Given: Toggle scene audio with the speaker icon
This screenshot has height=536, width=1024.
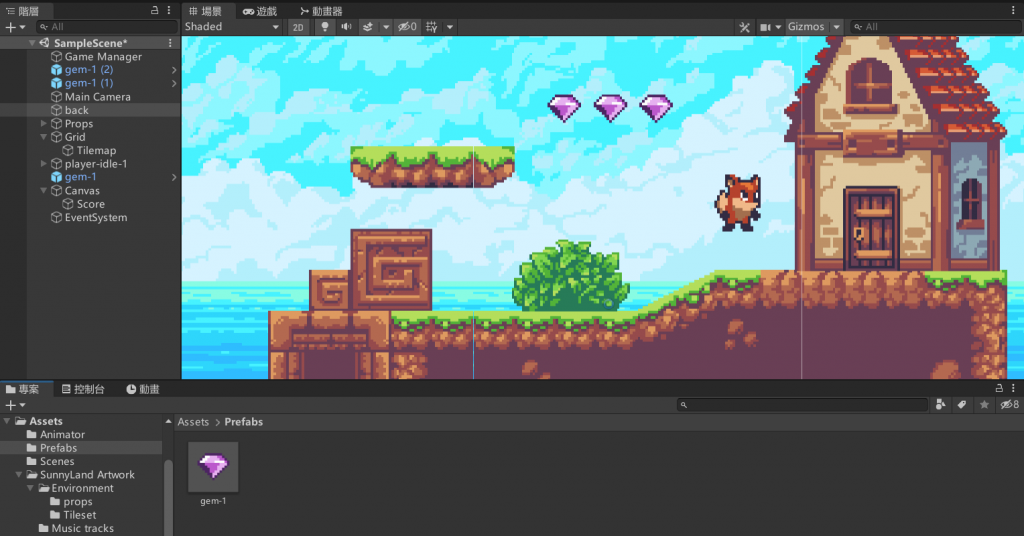Looking at the screenshot, I should pos(346,27).
